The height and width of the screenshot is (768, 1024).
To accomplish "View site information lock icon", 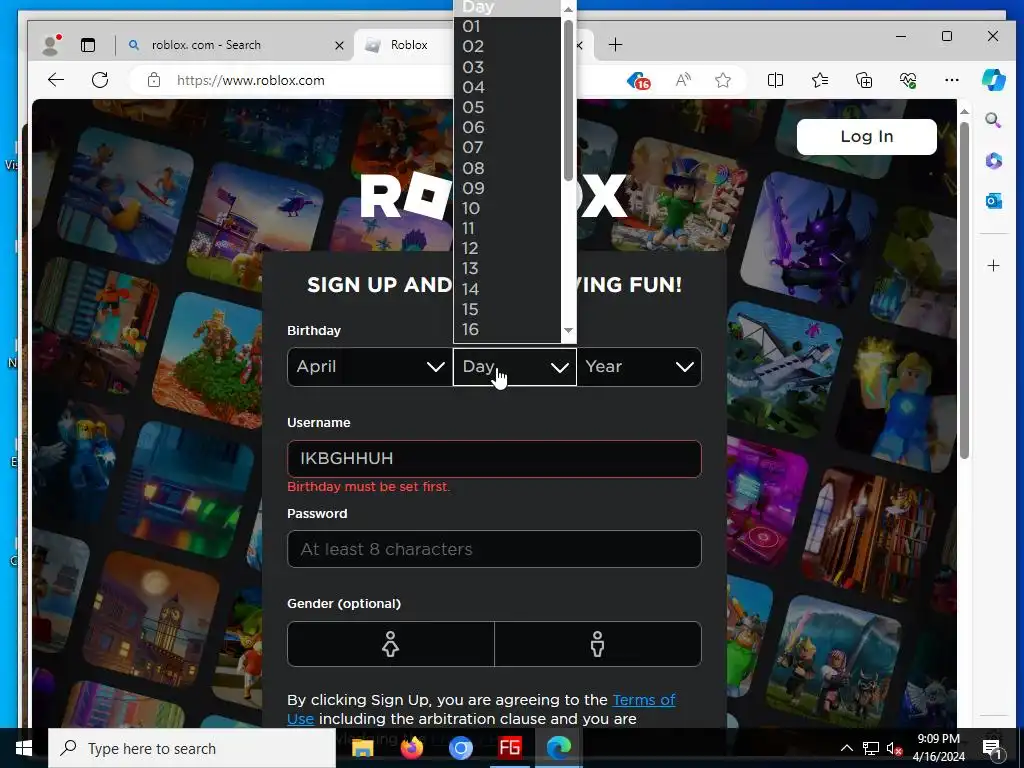I will (153, 80).
